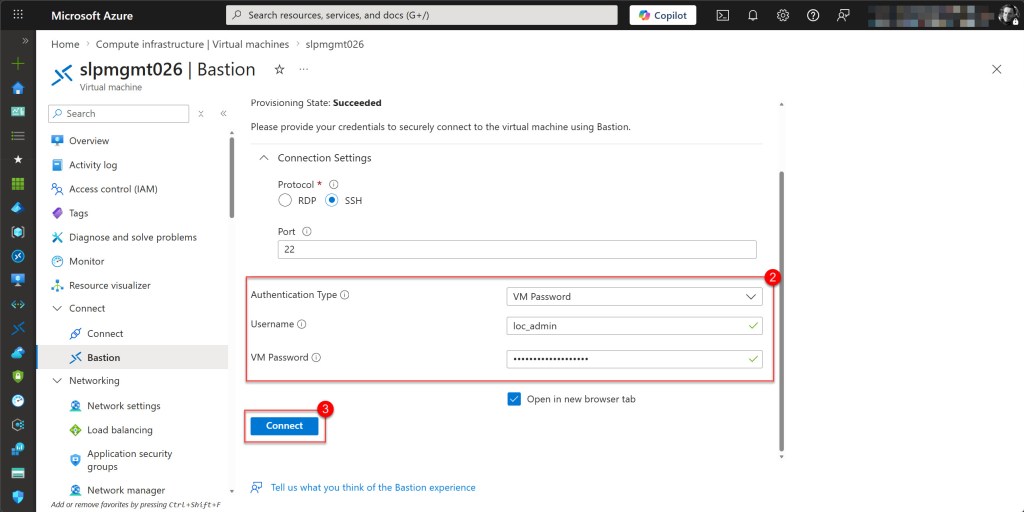Open the Help question mark icon
Image resolution: width=1024 pixels, height=512 pixels.
pyautogui.click(x=813, y=15)
